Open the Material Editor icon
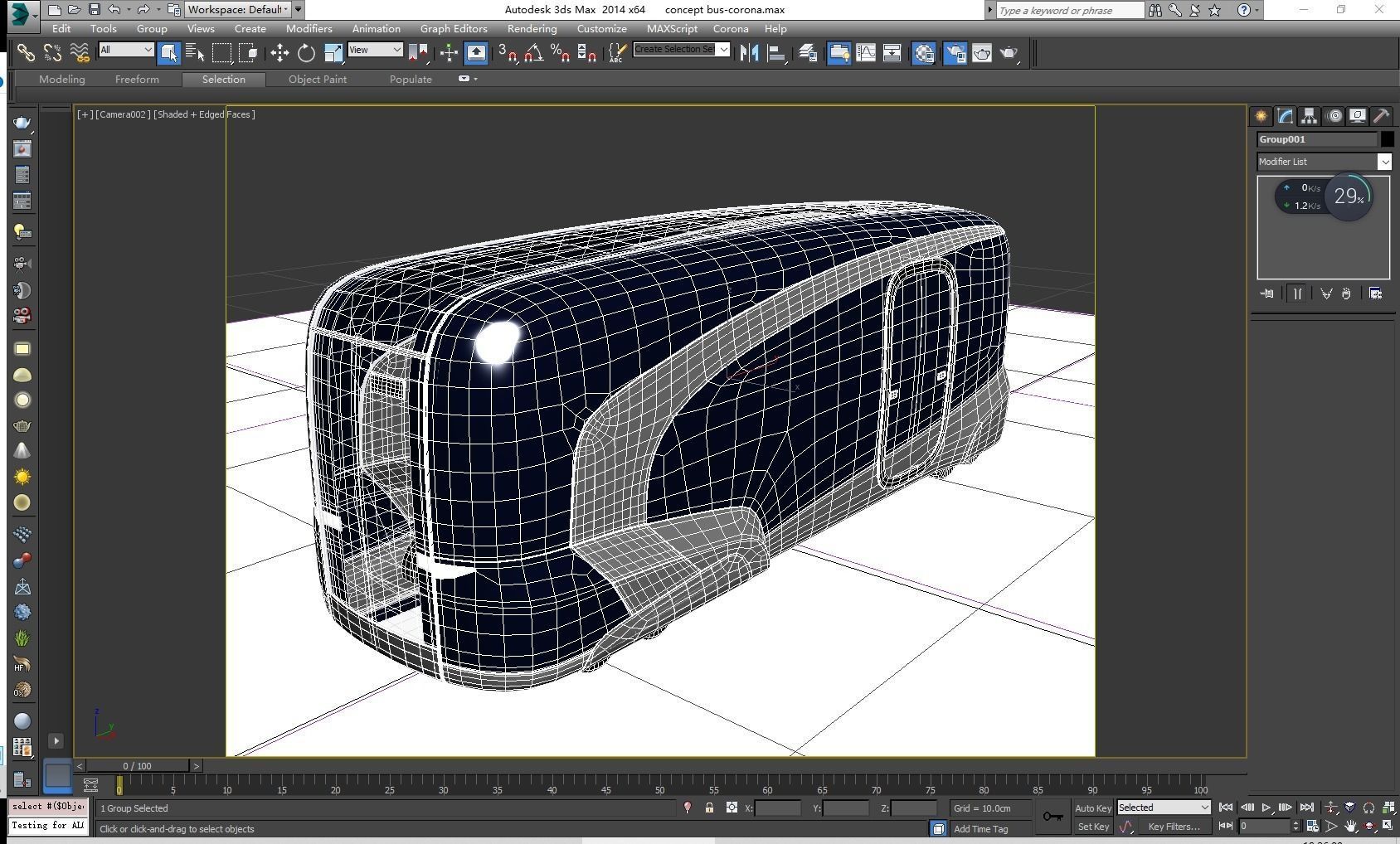1400x844 pixels. pyautogui.click(x=923, y=53)
